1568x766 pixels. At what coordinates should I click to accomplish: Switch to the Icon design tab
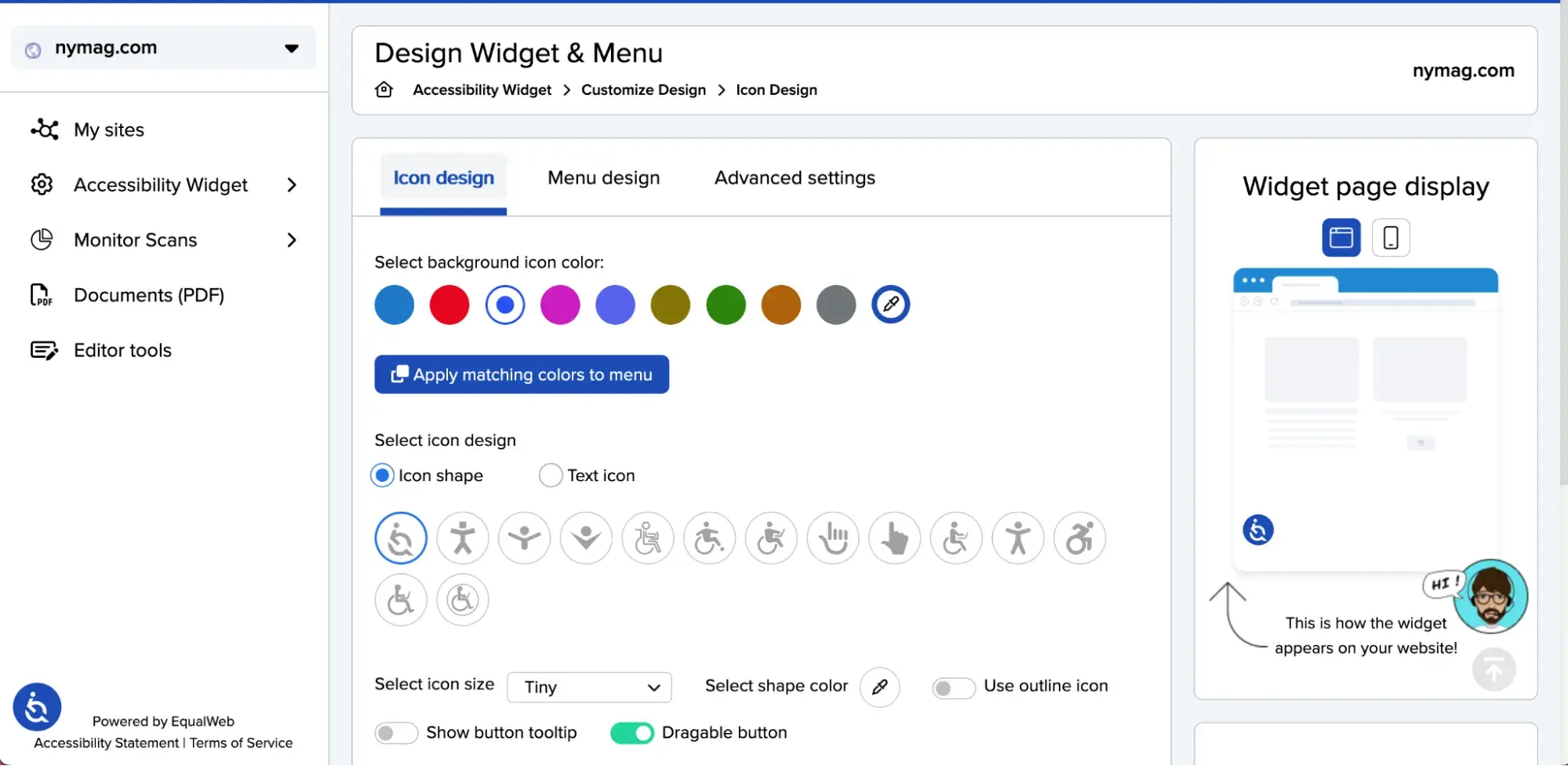(443, 178)
